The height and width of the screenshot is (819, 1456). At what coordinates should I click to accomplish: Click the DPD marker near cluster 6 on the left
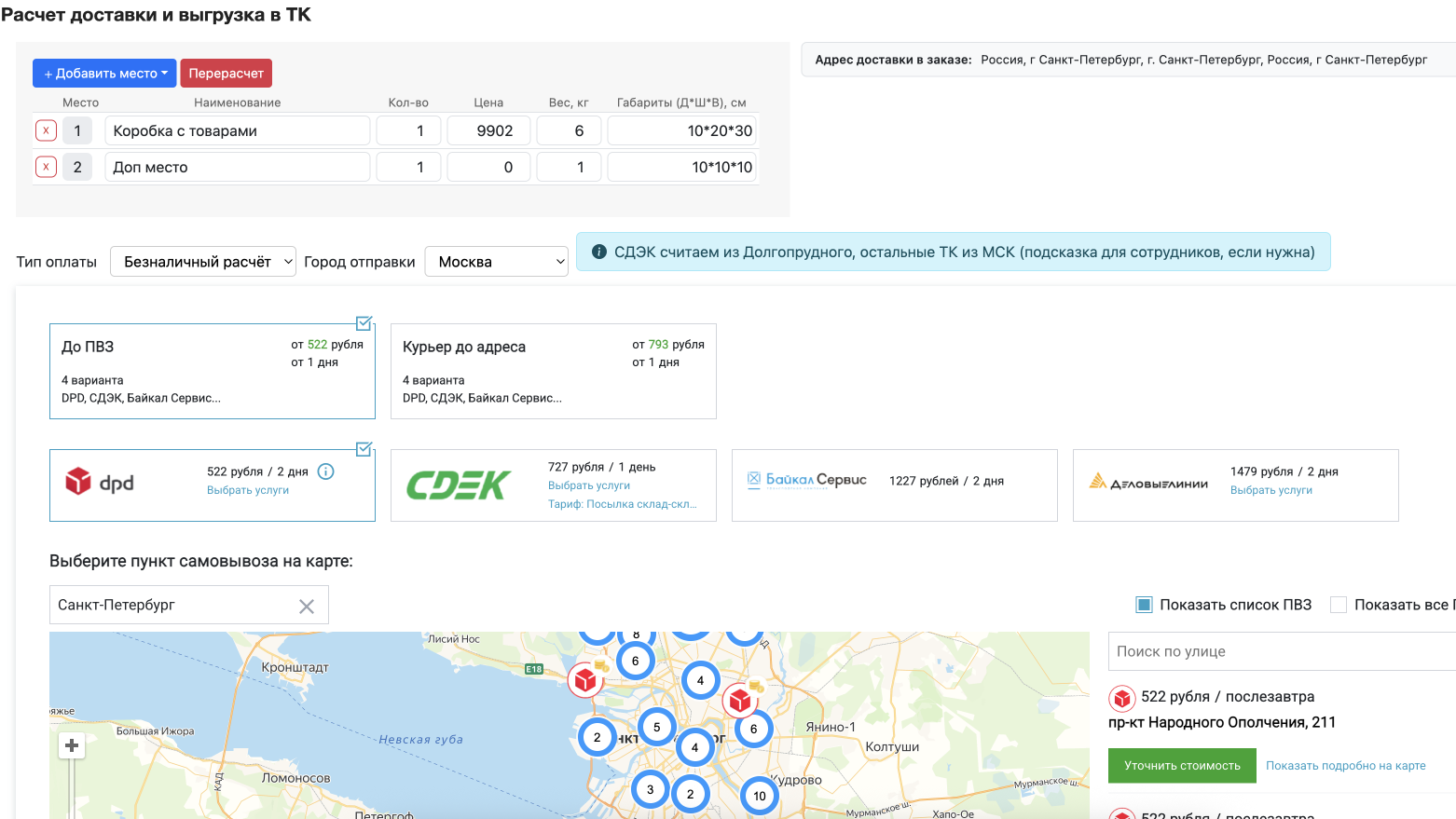[x=585, y=679]
